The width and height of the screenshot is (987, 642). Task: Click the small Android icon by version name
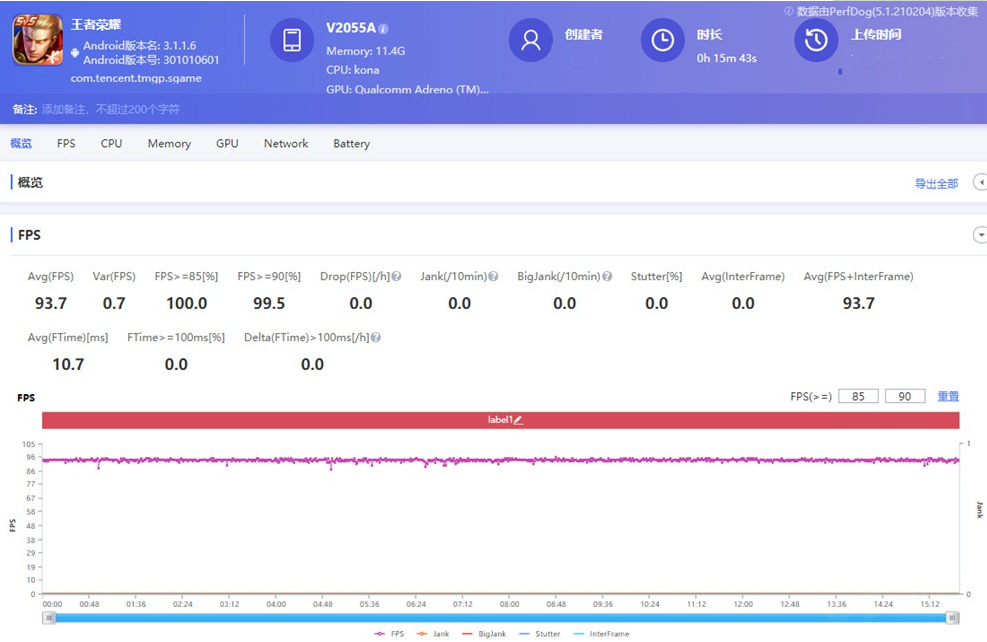[x=75, y=53]
